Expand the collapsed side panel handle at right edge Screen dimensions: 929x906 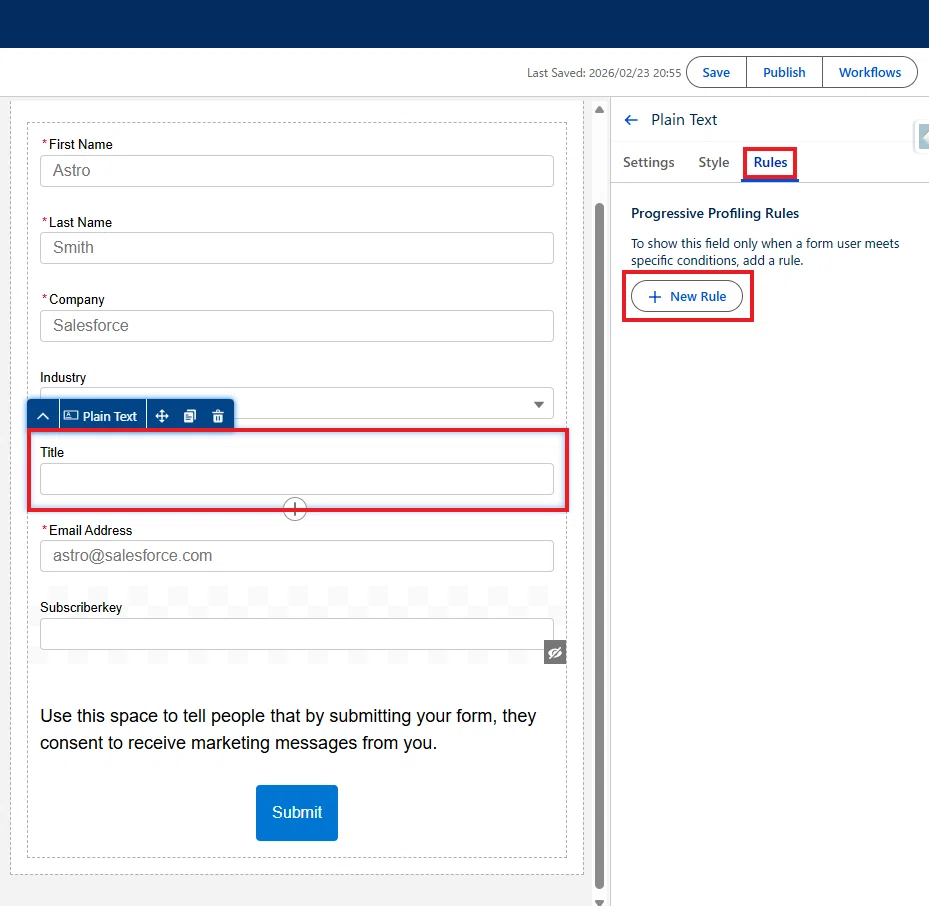click(923, 136)
